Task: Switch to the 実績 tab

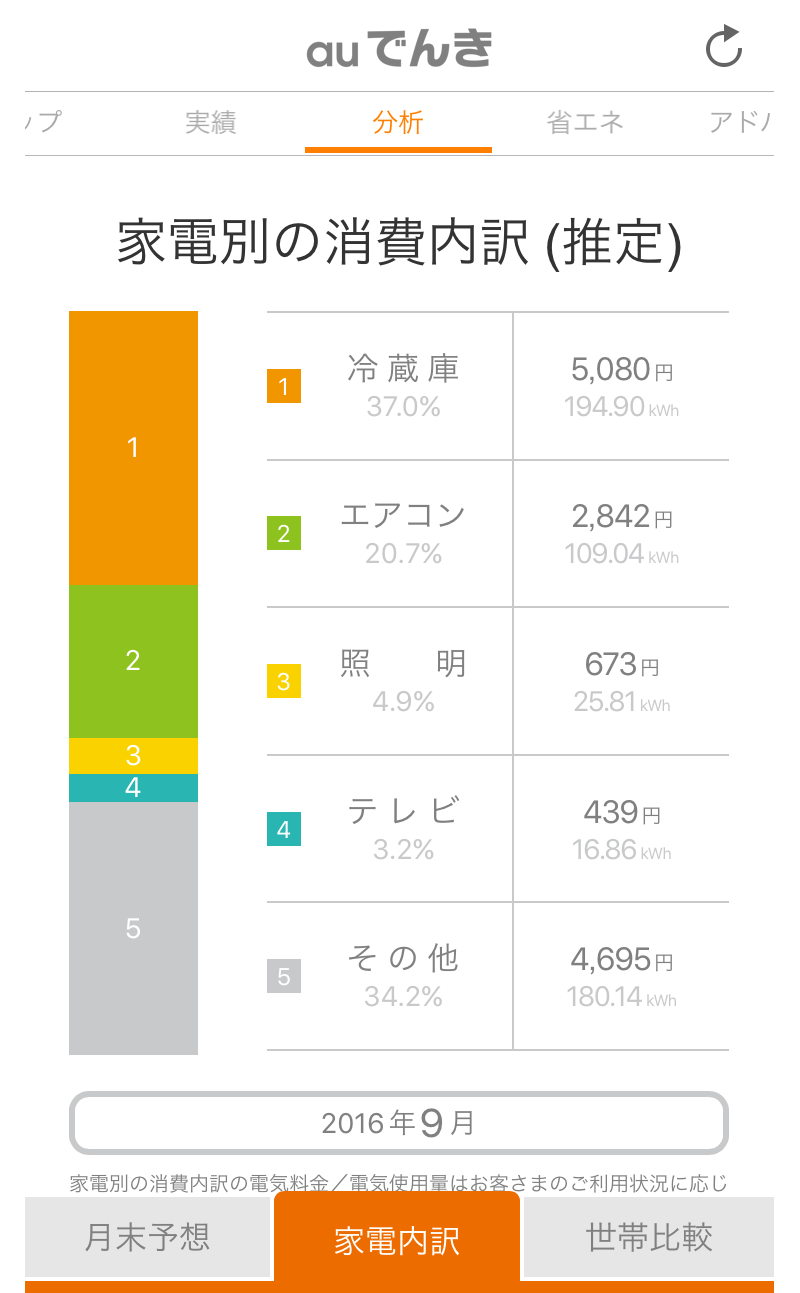Action: [210, 123]
